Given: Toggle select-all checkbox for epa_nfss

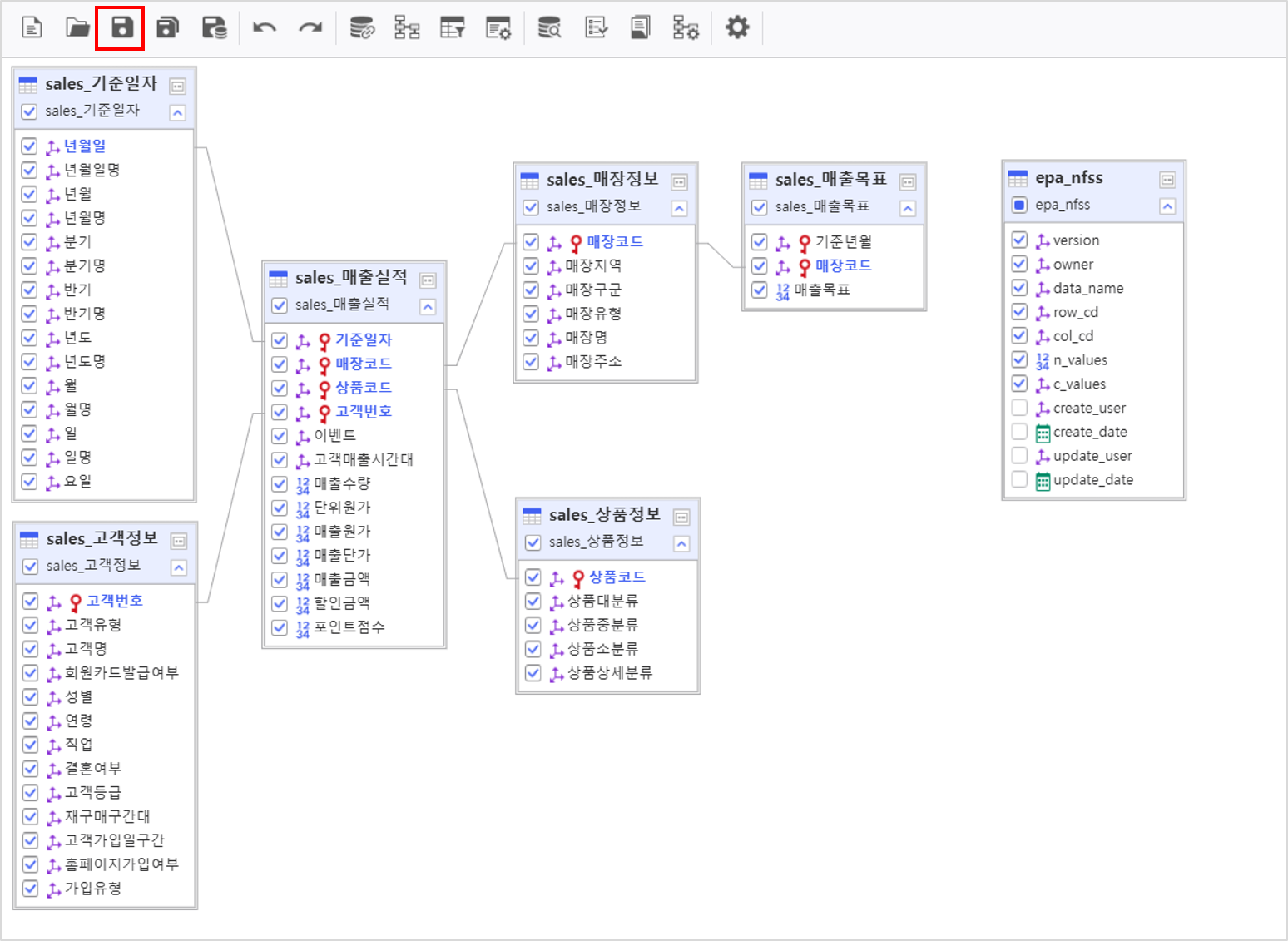Looking at the screenshot, I should pos(1019,205).
